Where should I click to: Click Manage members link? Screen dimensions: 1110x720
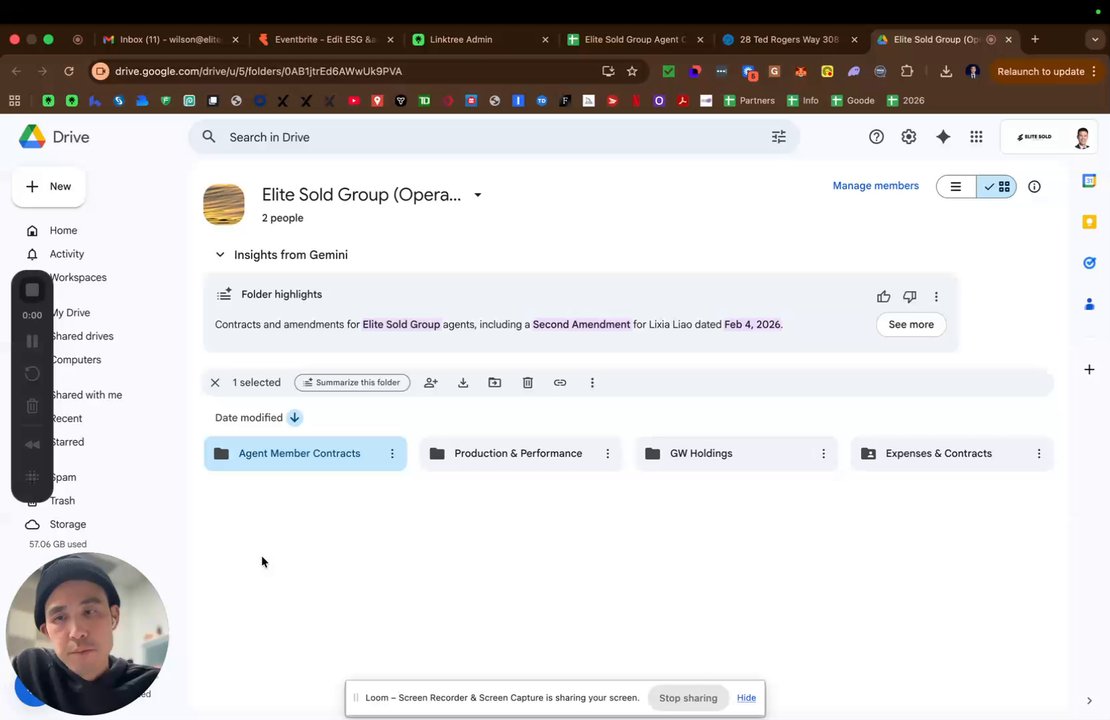[876, 185]
